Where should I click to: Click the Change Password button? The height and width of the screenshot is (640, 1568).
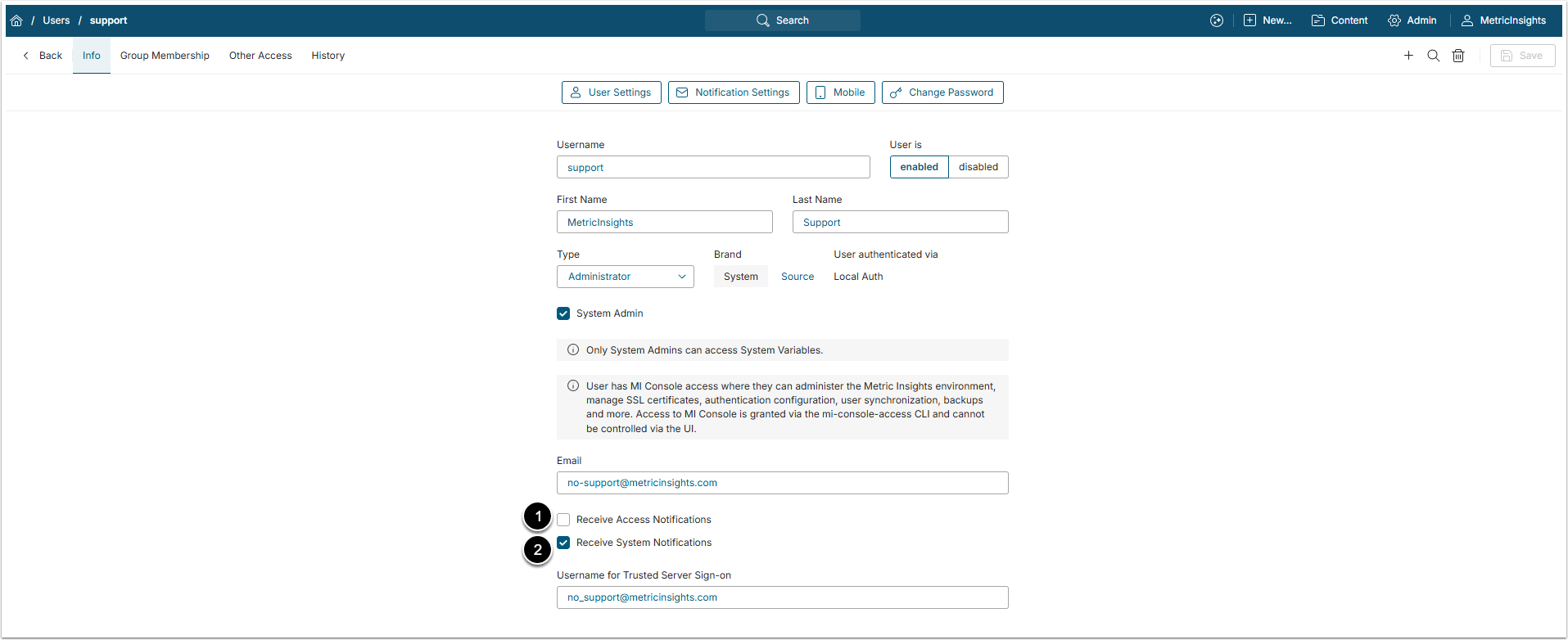click(x=942, y=92)
